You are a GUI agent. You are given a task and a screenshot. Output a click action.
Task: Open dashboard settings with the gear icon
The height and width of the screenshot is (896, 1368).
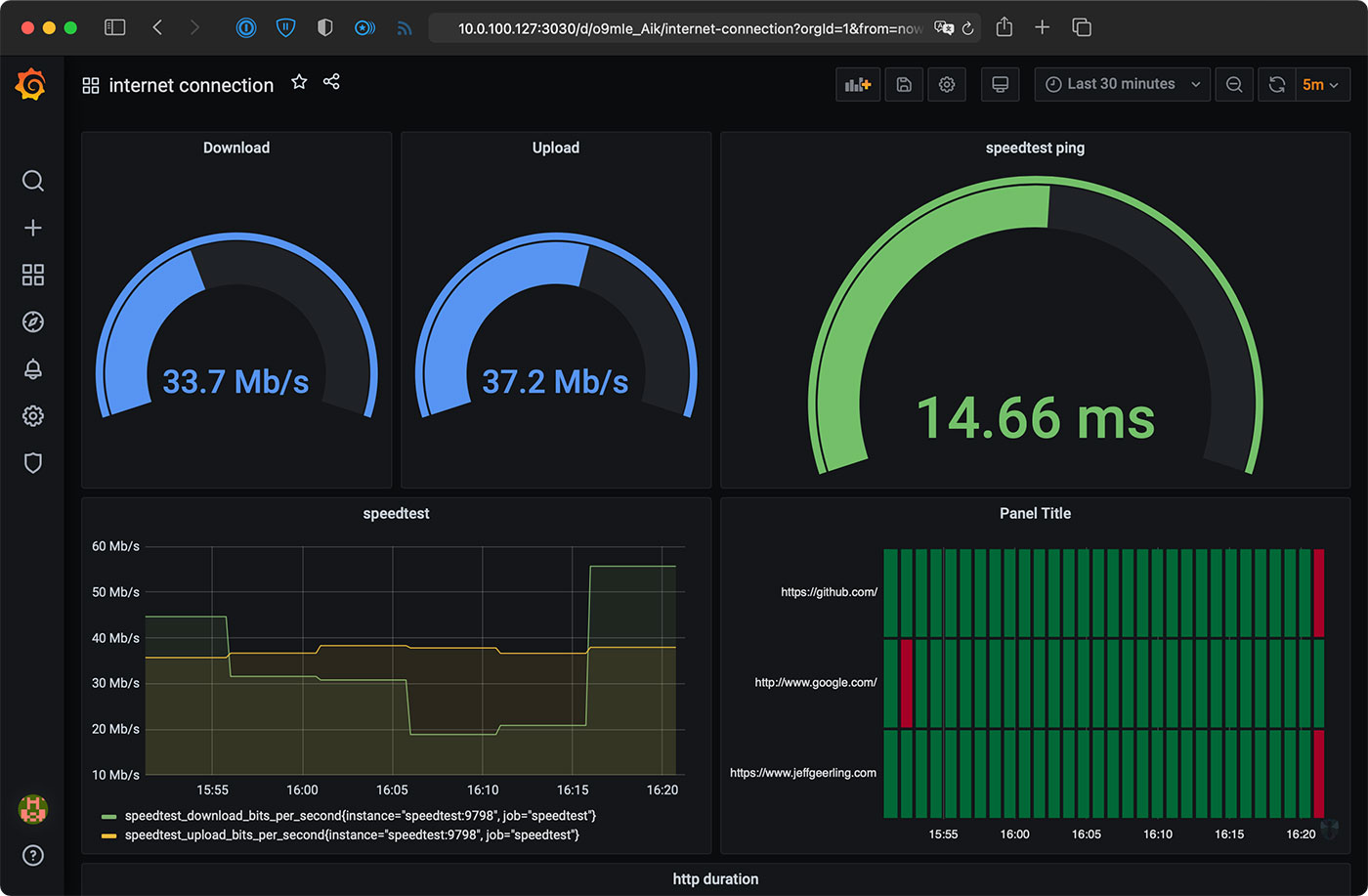click(946, 84)
